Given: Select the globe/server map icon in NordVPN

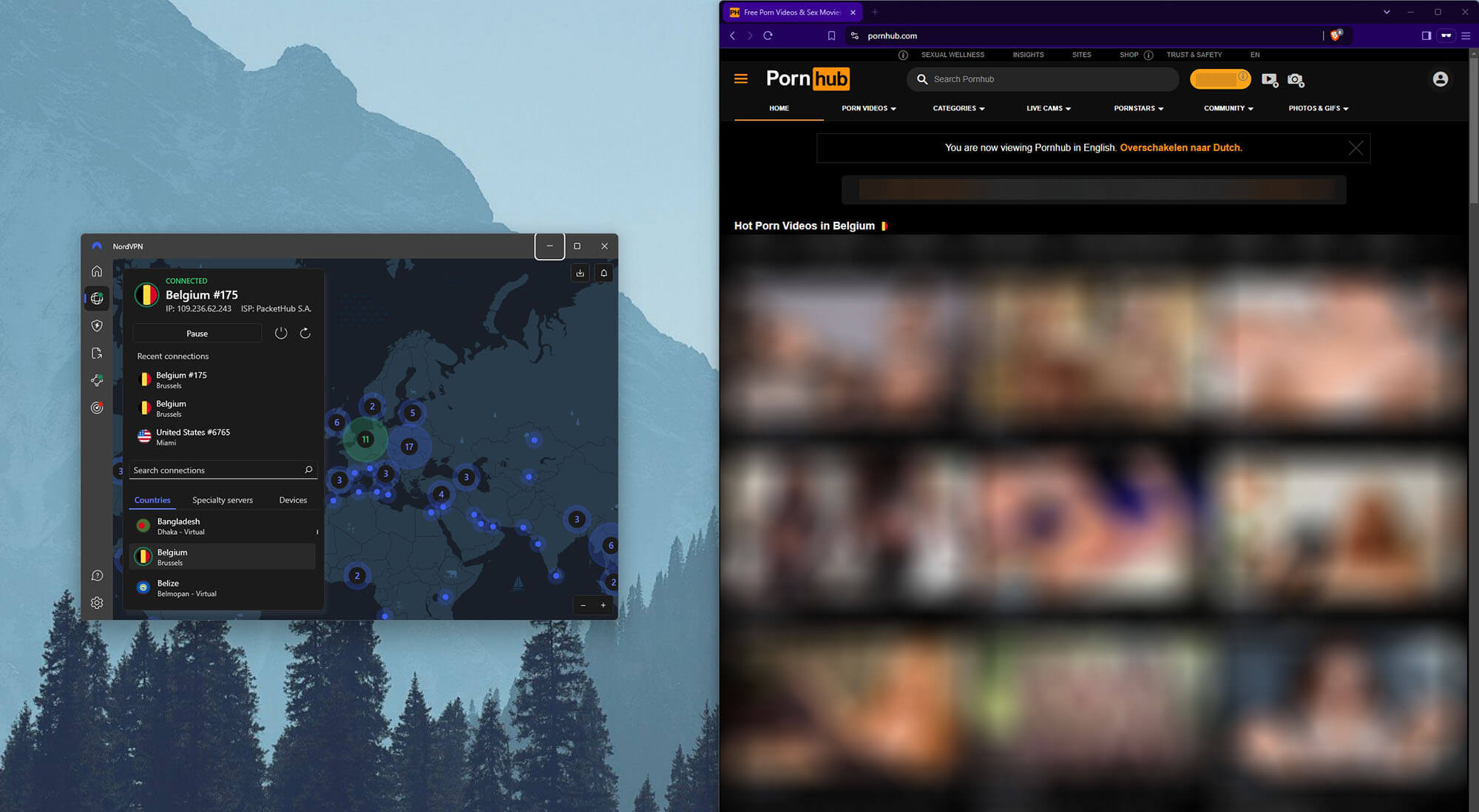Looking at the screenshot, I should (97, 298).
